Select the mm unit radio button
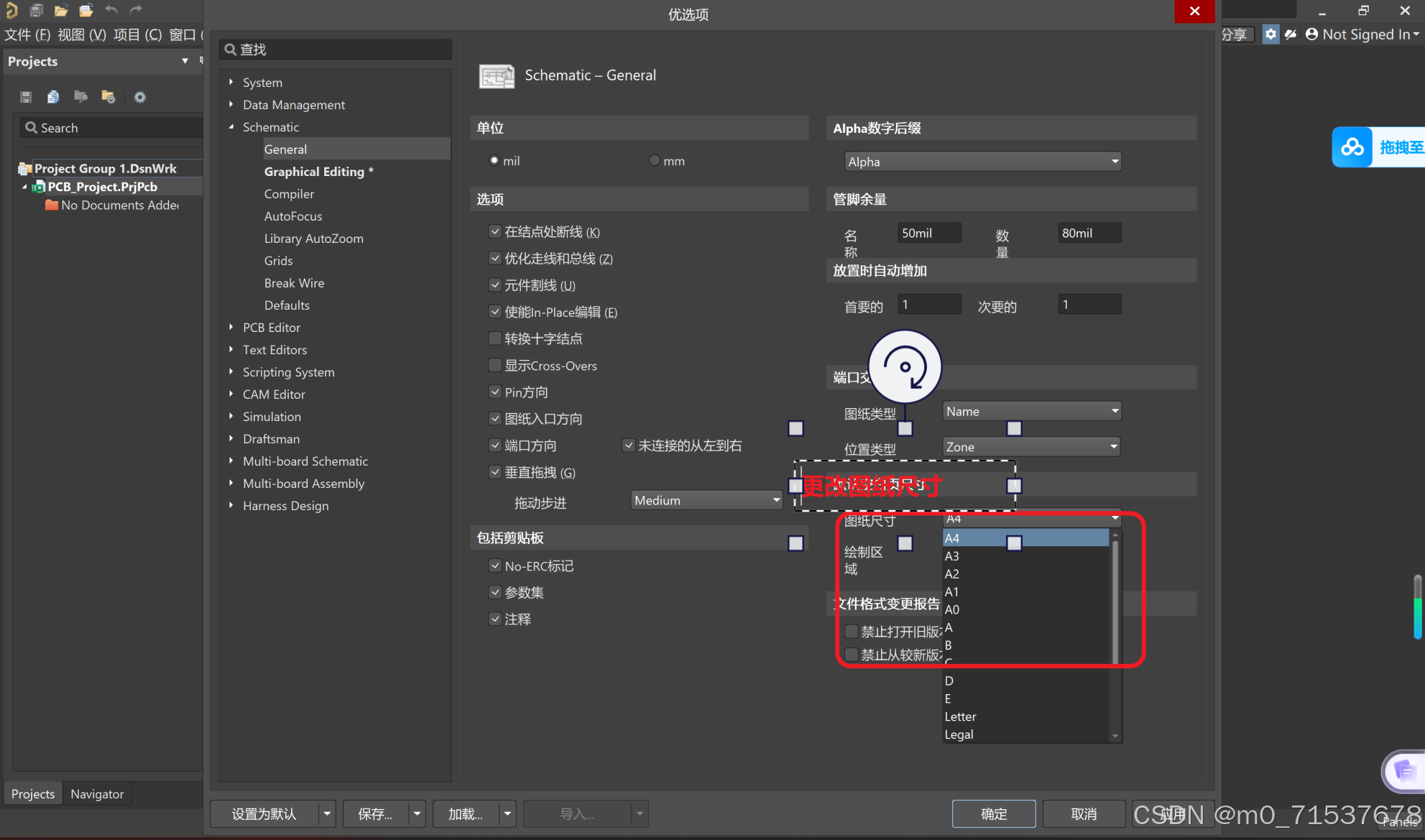The height and width of the screenshot is (840, 1425). [x=654, y=161]
